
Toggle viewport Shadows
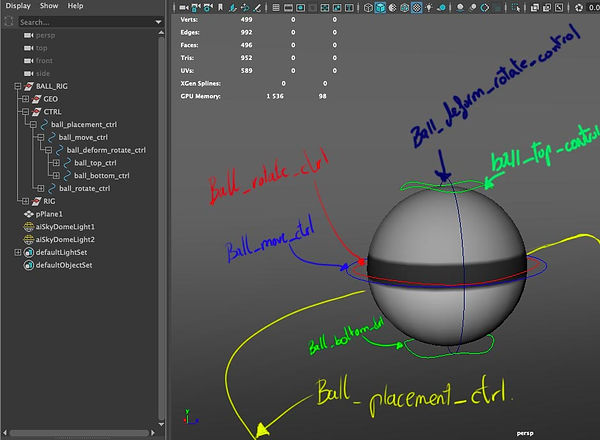pos(442,7)
